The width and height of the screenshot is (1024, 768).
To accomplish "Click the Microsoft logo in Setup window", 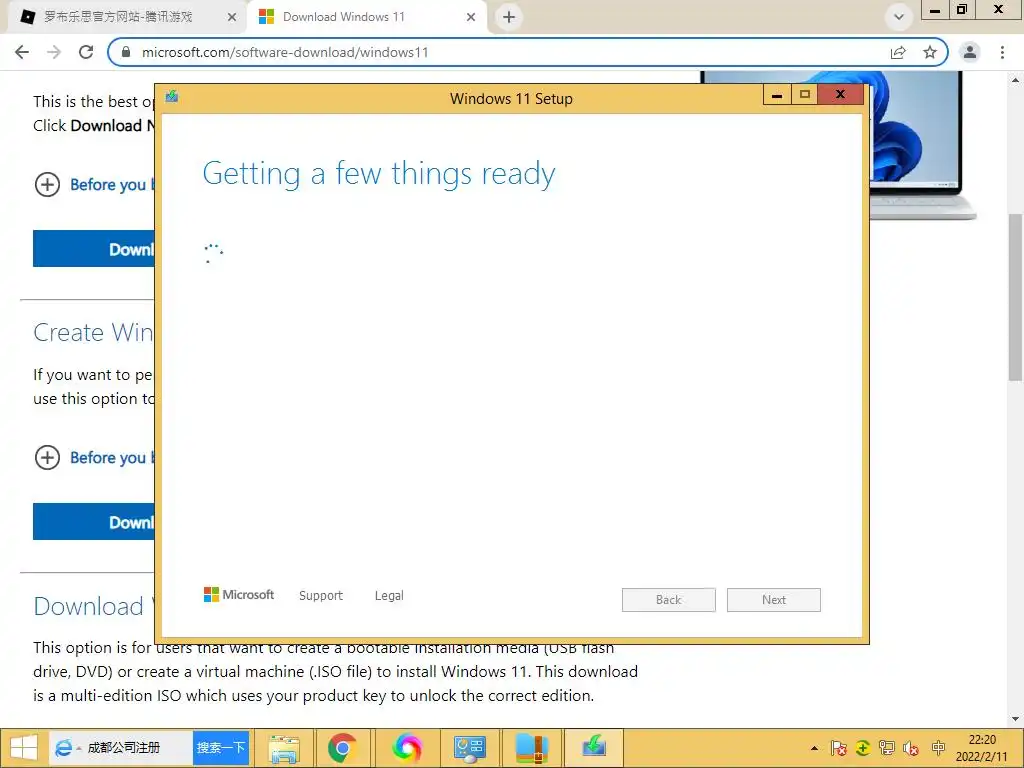I will [239, 595].
